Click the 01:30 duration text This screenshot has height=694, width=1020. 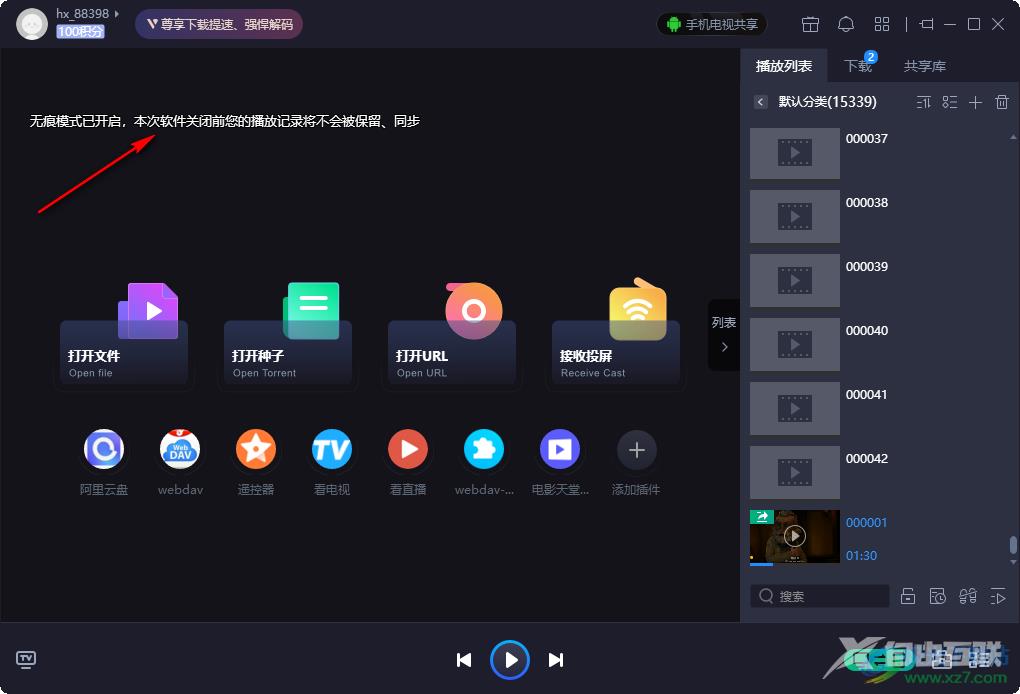pyautogui.click(x=861, y=555)
